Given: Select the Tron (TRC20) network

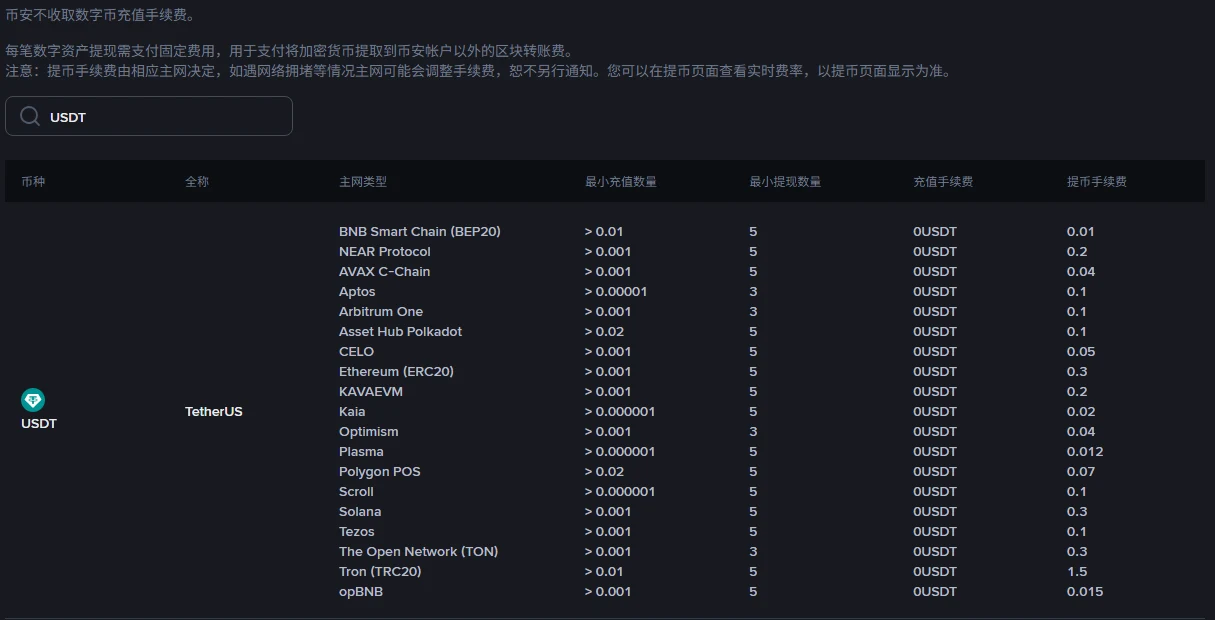Looking at the screenshot, I should point(380,572).
